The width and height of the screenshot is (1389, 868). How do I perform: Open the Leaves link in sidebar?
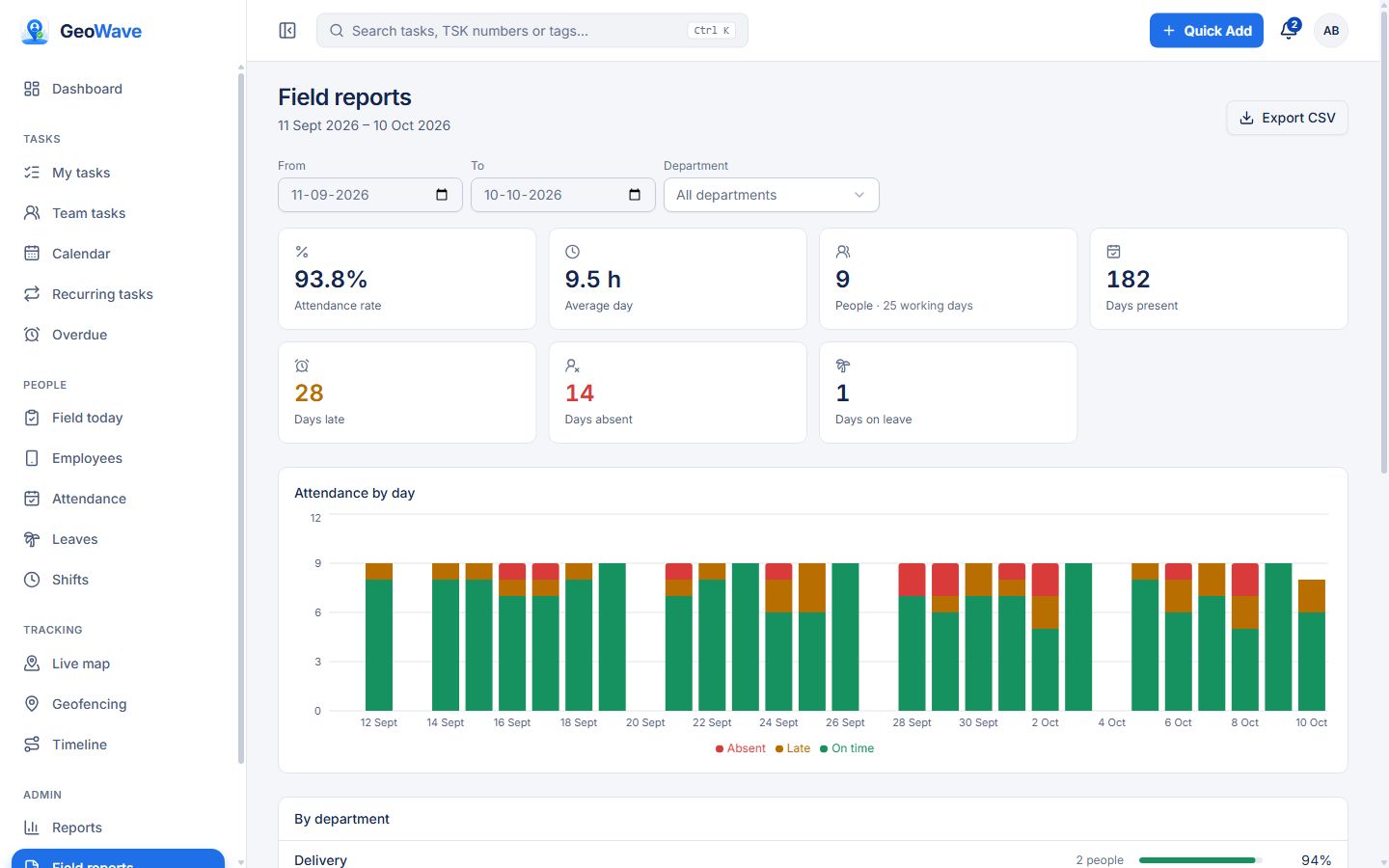118,539
